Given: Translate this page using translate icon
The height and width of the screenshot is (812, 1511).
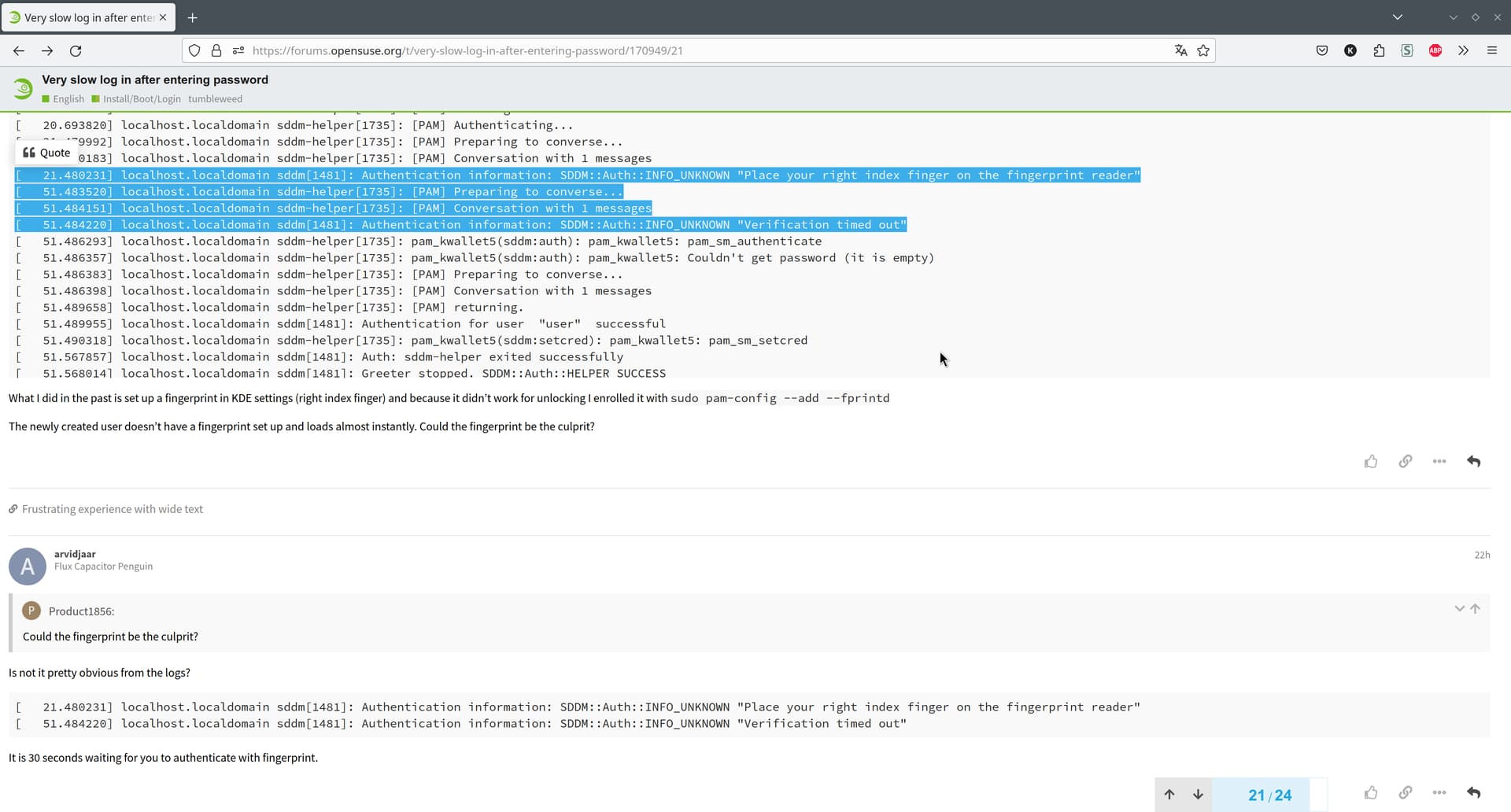Looking at the screenshot, I should (x=1180, y=50).
